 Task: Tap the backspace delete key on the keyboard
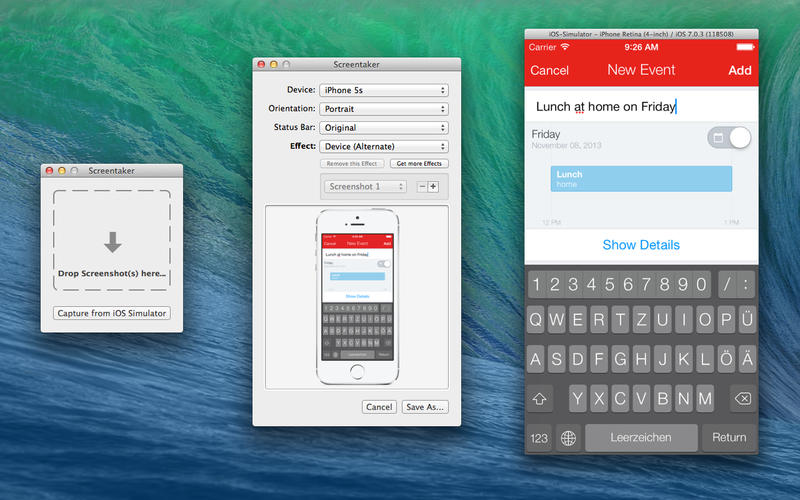point(743,399)
